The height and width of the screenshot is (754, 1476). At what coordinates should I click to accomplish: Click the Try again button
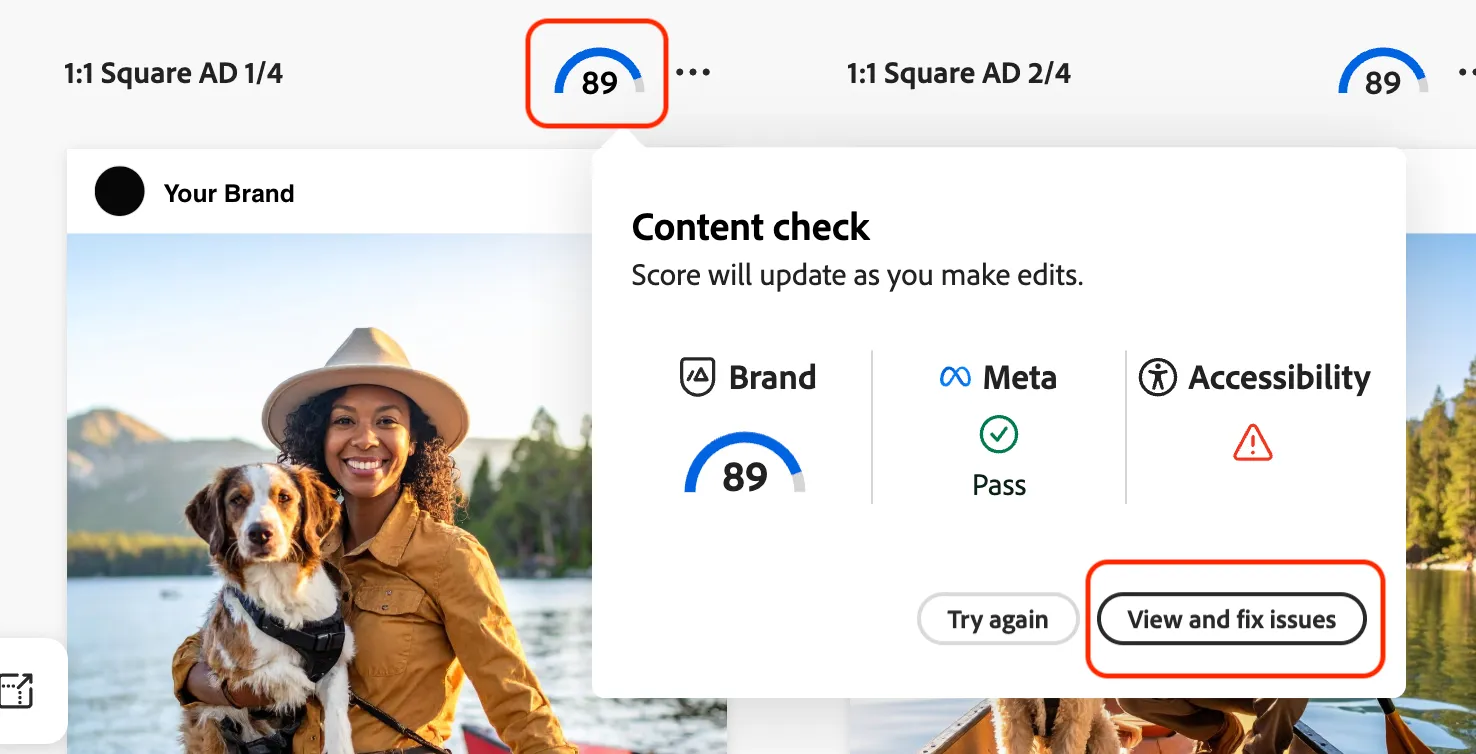(x=998, y=620)
